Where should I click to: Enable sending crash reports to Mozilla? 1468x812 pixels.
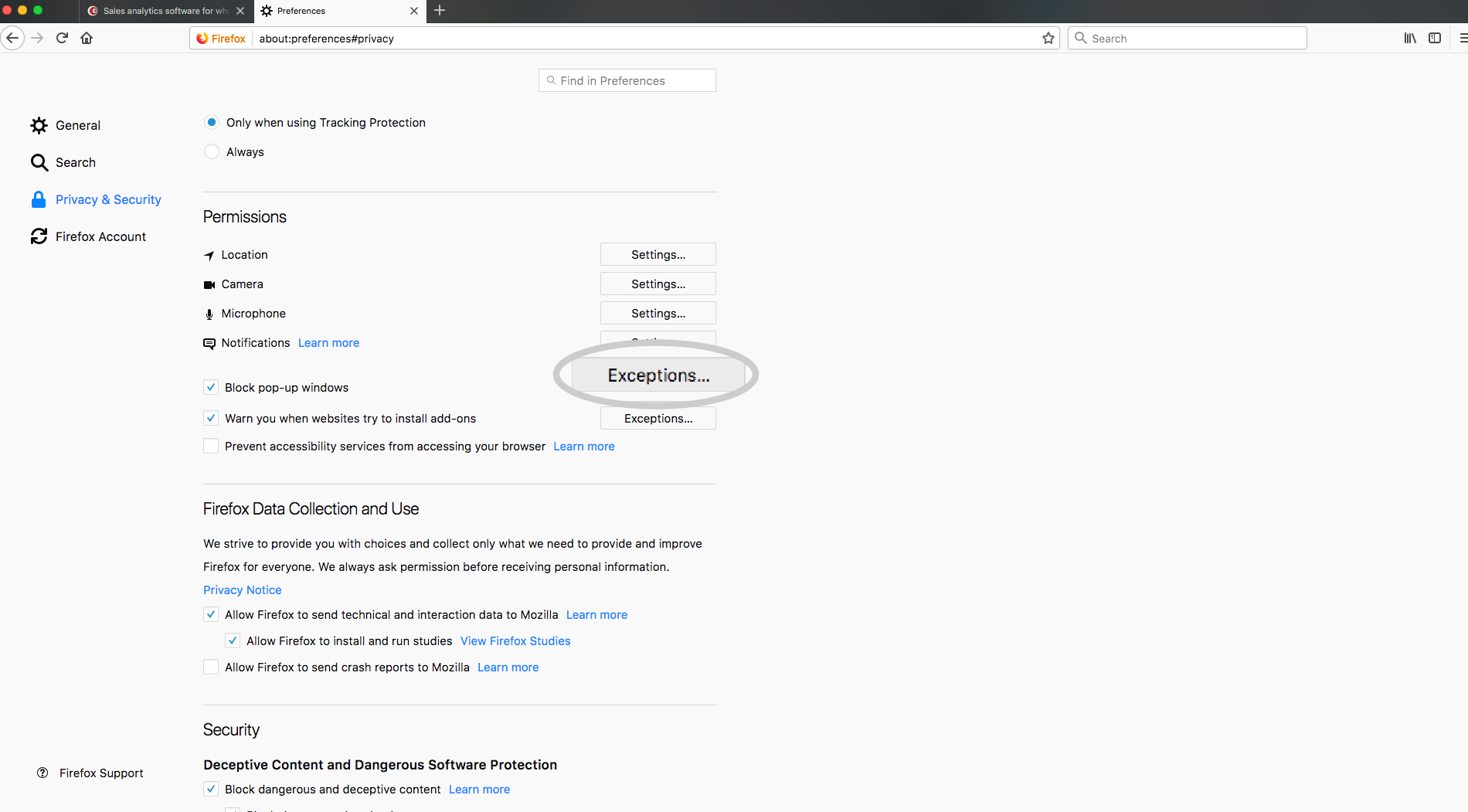pyautogui.click(x=211, y=667)
